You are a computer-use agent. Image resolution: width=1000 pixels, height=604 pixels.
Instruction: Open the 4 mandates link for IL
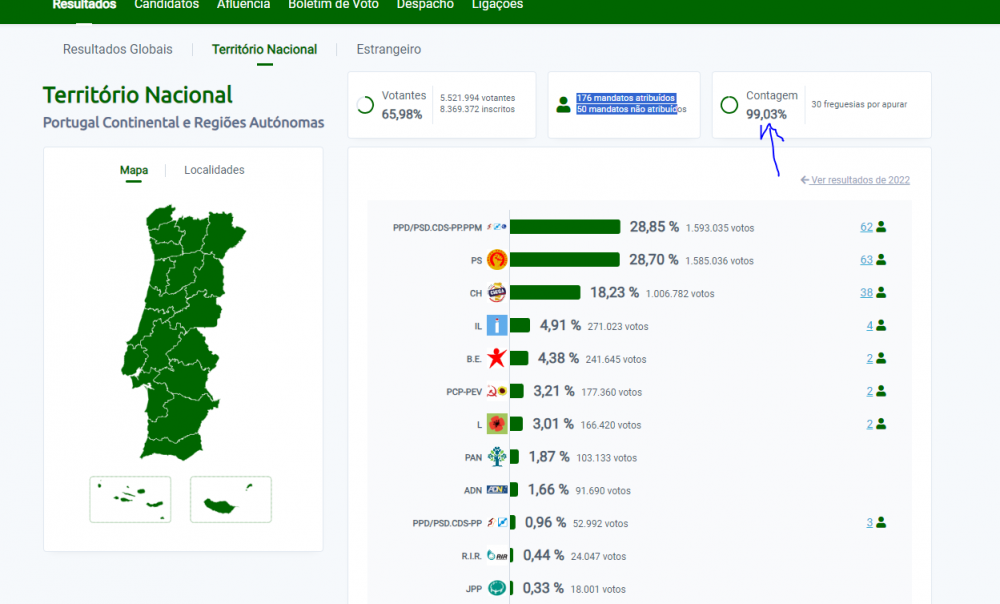point(869,325)
